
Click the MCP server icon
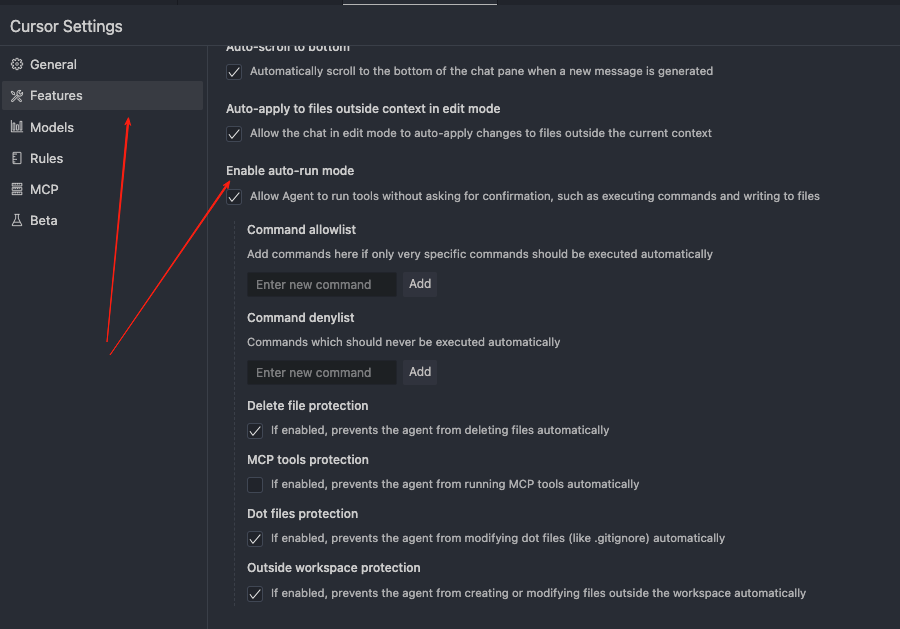tap(17, 189)
